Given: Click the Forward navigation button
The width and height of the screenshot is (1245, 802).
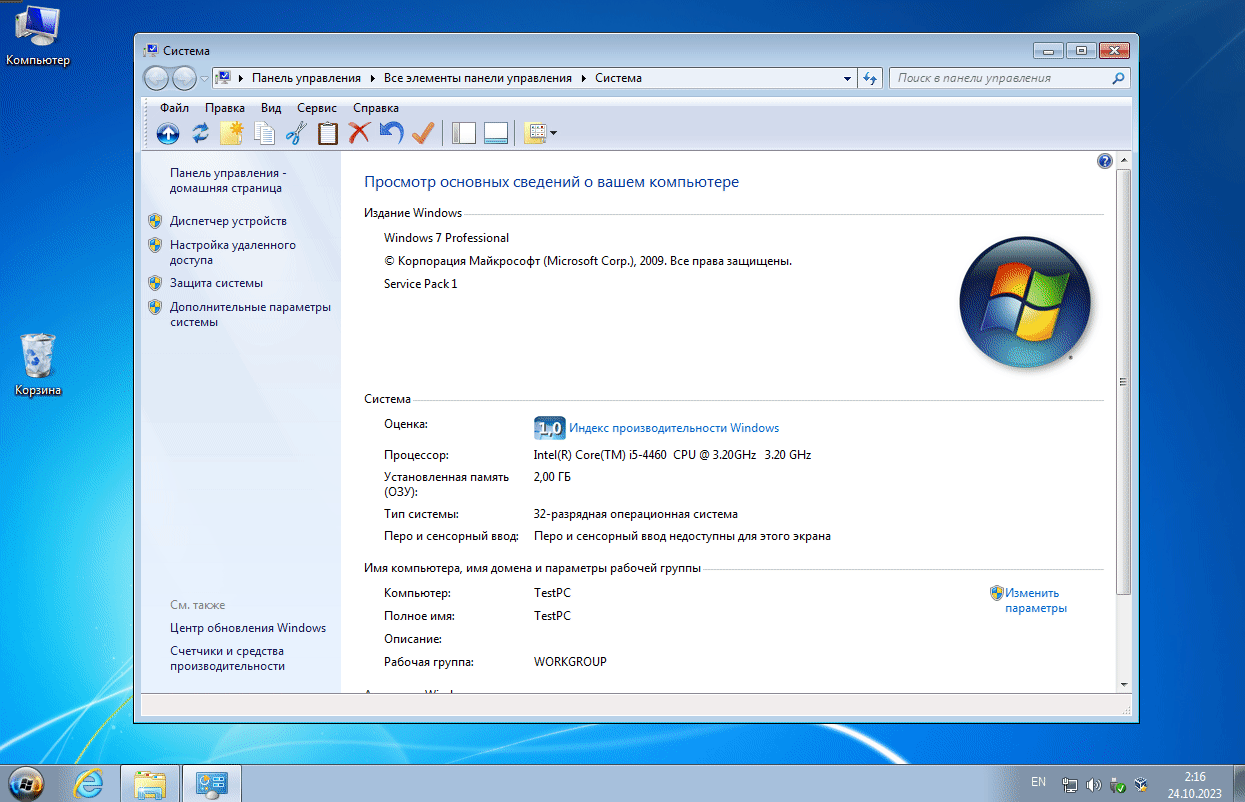Looking at the screenshot, I should coord(184,78).
